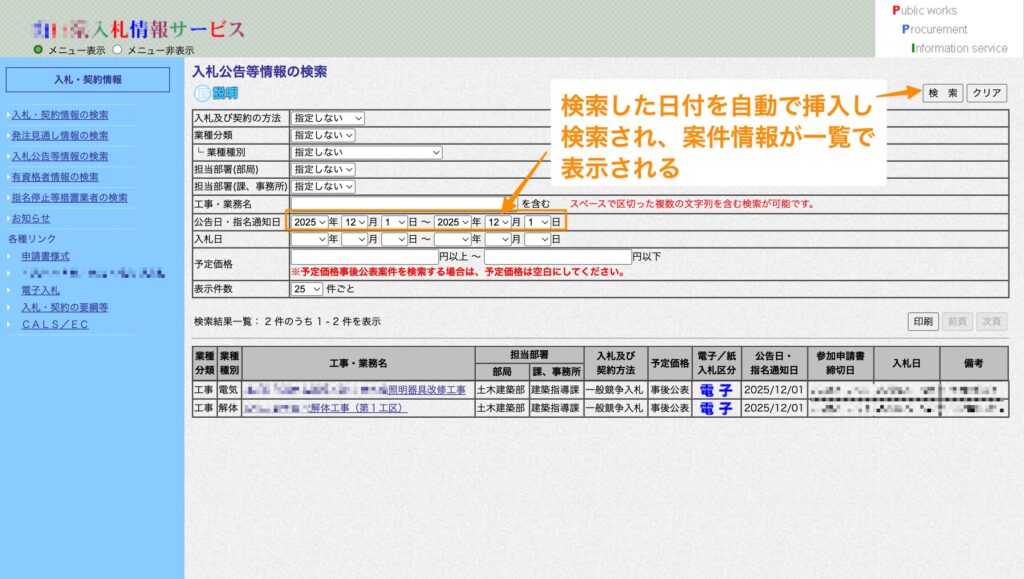The height and width of the screenshot is (579, 1024).
Task: Open the 電子入札 link under 各種リンク
Action: (41, 290)
